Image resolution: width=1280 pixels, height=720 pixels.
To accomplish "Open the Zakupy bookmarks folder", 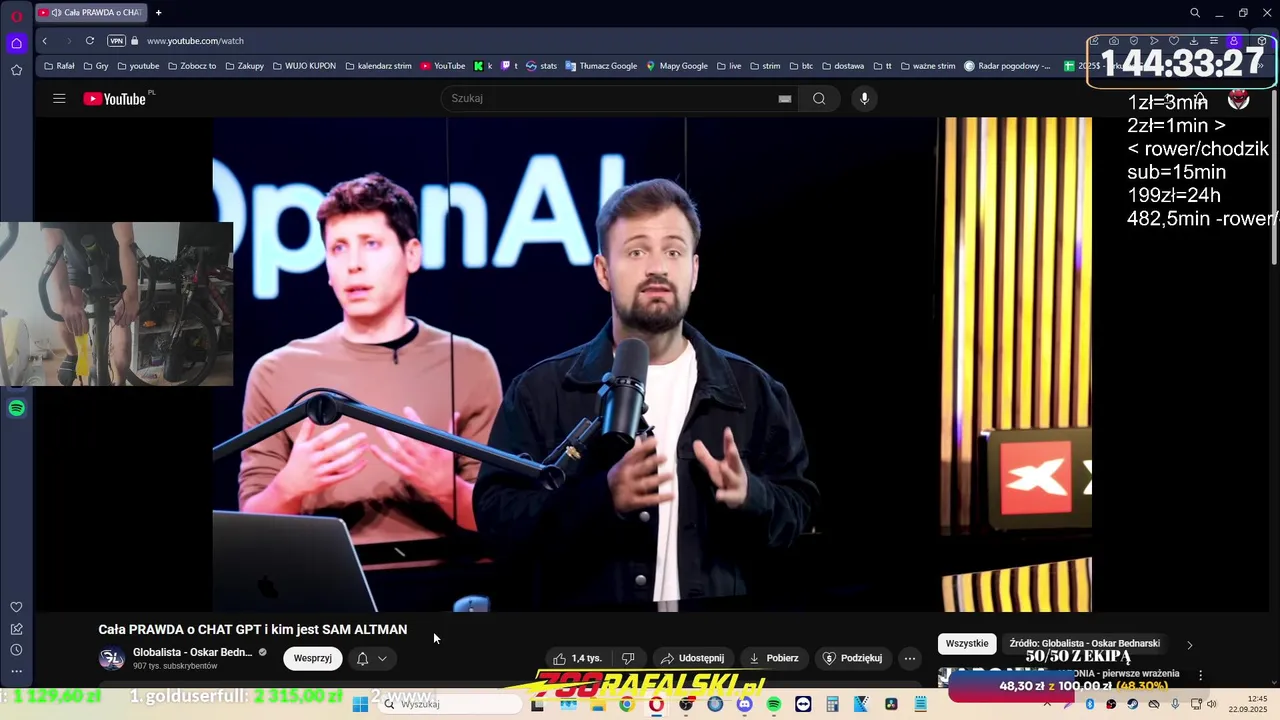I will coord(244,66).
